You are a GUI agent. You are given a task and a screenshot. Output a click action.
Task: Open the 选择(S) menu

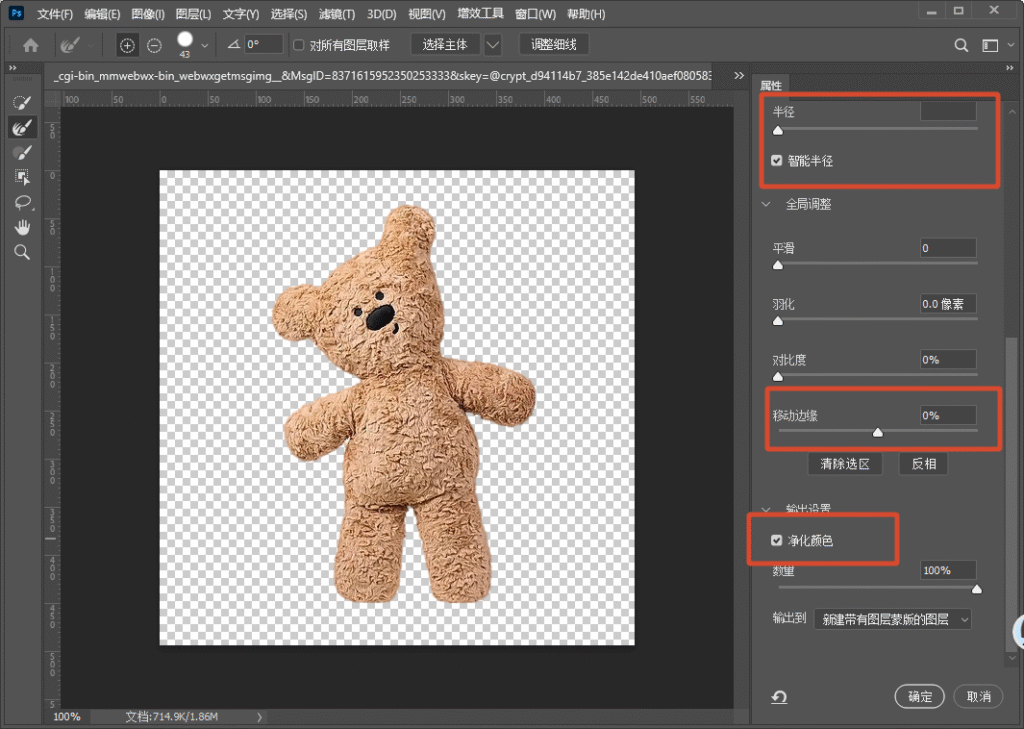tap(289, 14)
